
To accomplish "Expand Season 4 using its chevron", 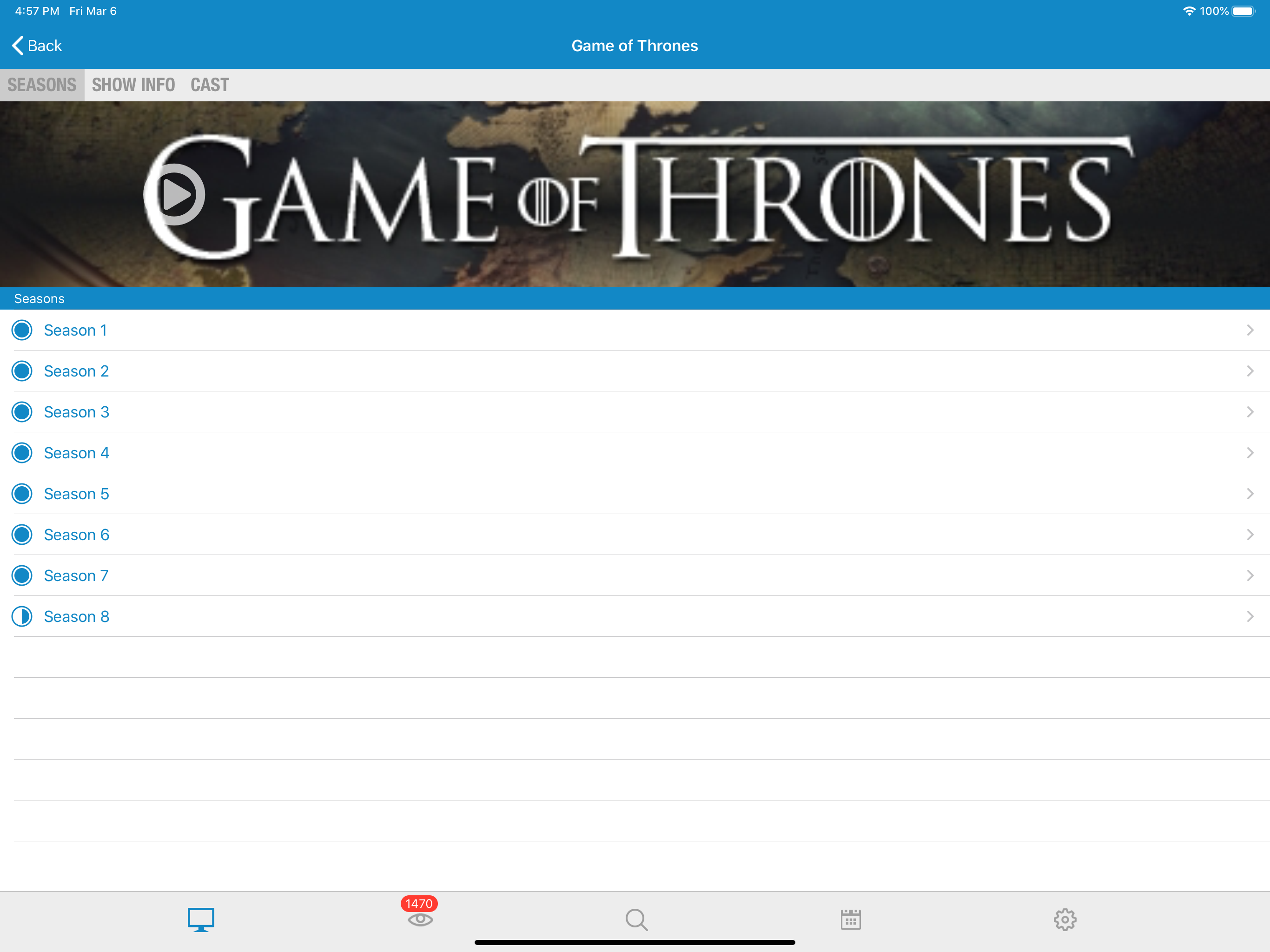I will [x=1250, y=453].
